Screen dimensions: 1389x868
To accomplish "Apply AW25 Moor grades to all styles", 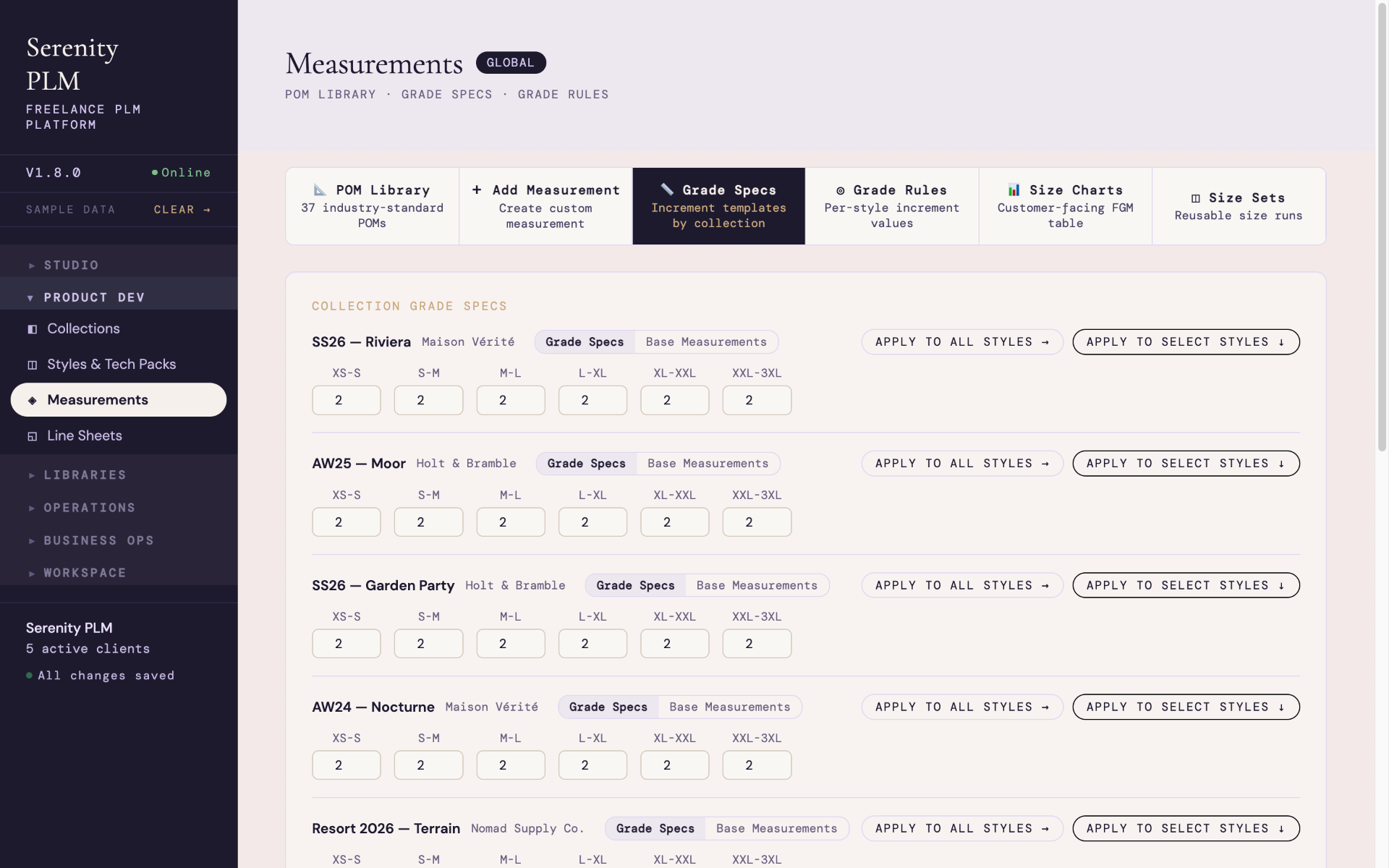I will 962,464.
